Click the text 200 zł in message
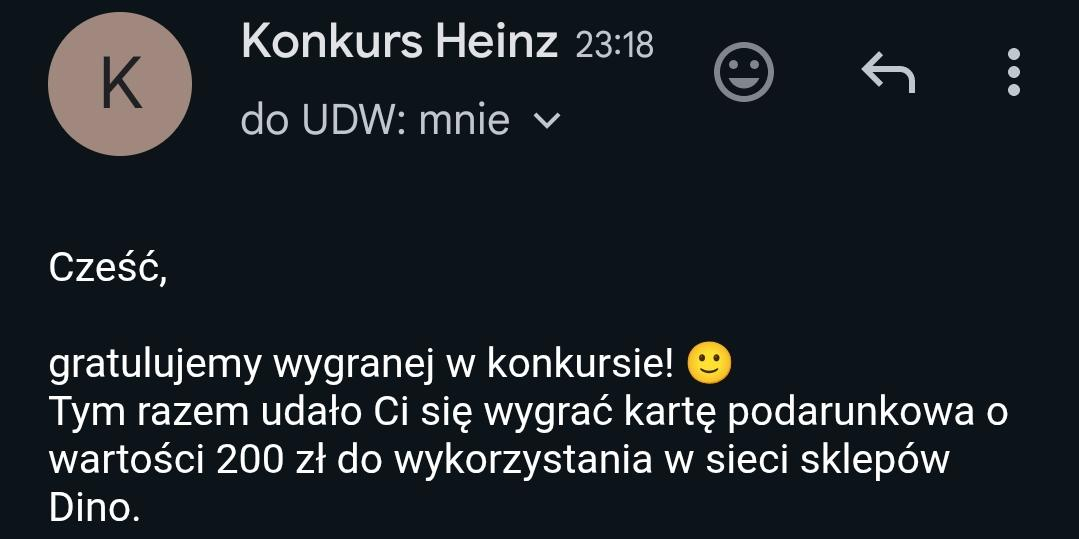 click(x=271, y=461)
